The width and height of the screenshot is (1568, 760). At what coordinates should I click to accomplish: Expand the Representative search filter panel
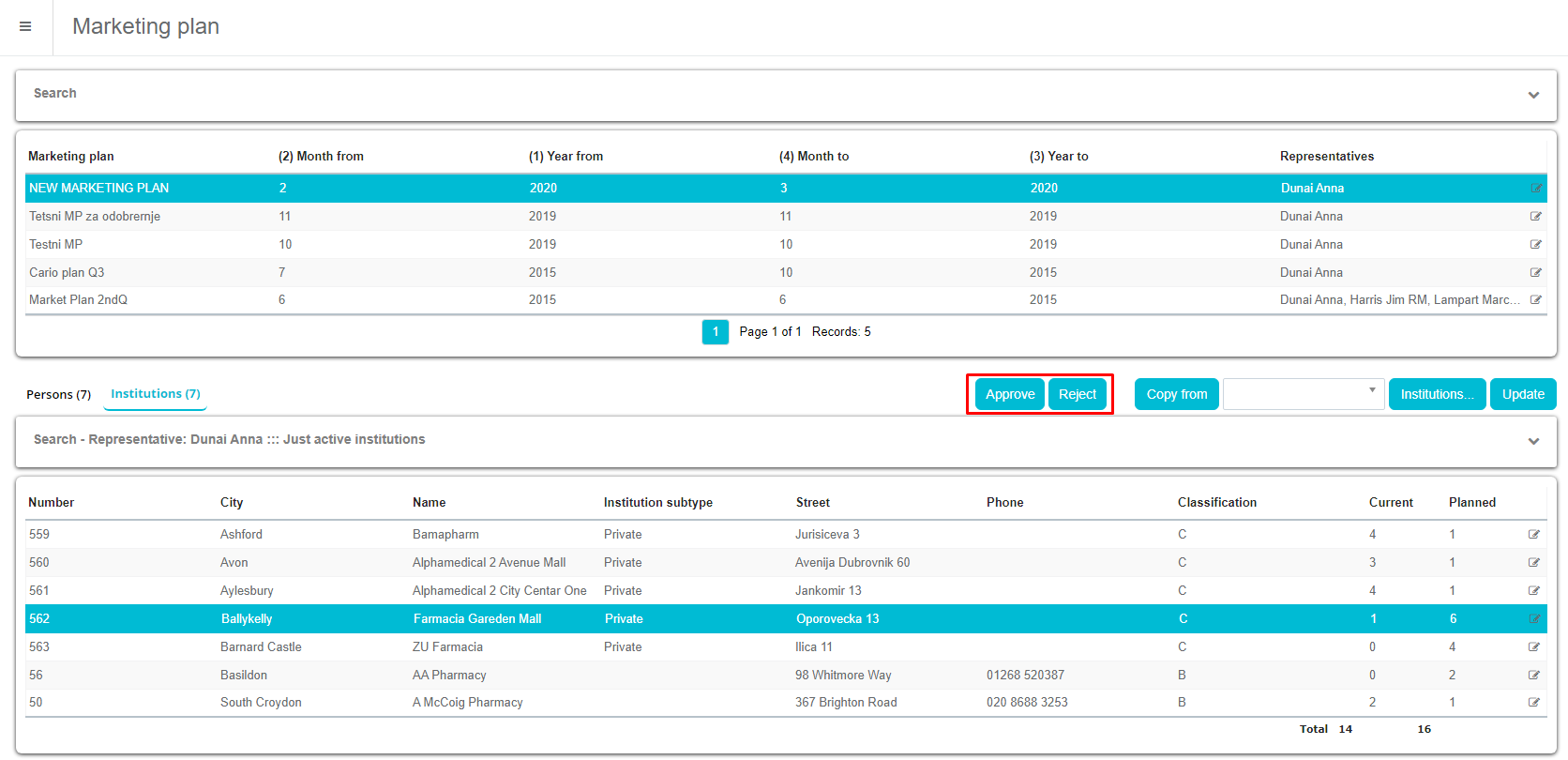pyautogui.click(x=1533, y=441)
